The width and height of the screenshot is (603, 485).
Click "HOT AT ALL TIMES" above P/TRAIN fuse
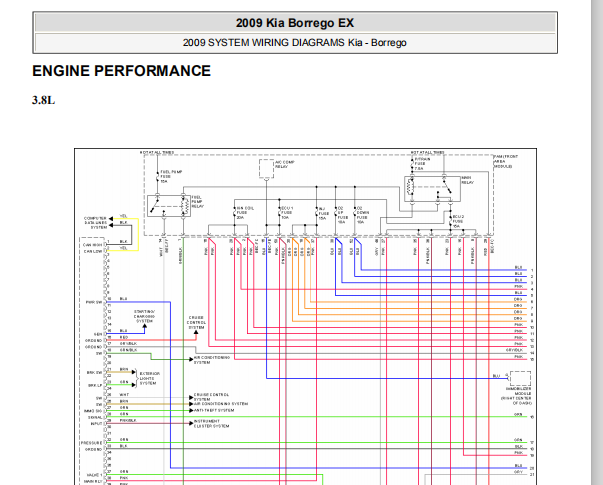[427, 153]
